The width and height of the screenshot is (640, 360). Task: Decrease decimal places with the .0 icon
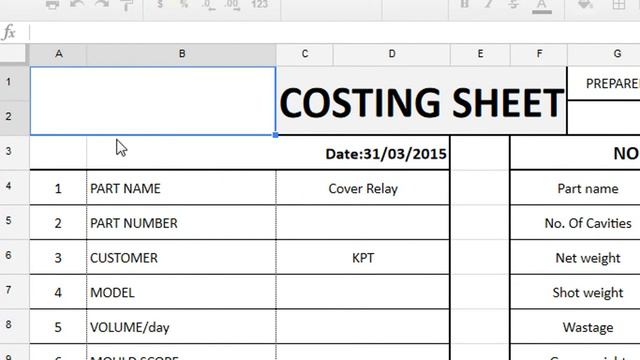(208, 5)
